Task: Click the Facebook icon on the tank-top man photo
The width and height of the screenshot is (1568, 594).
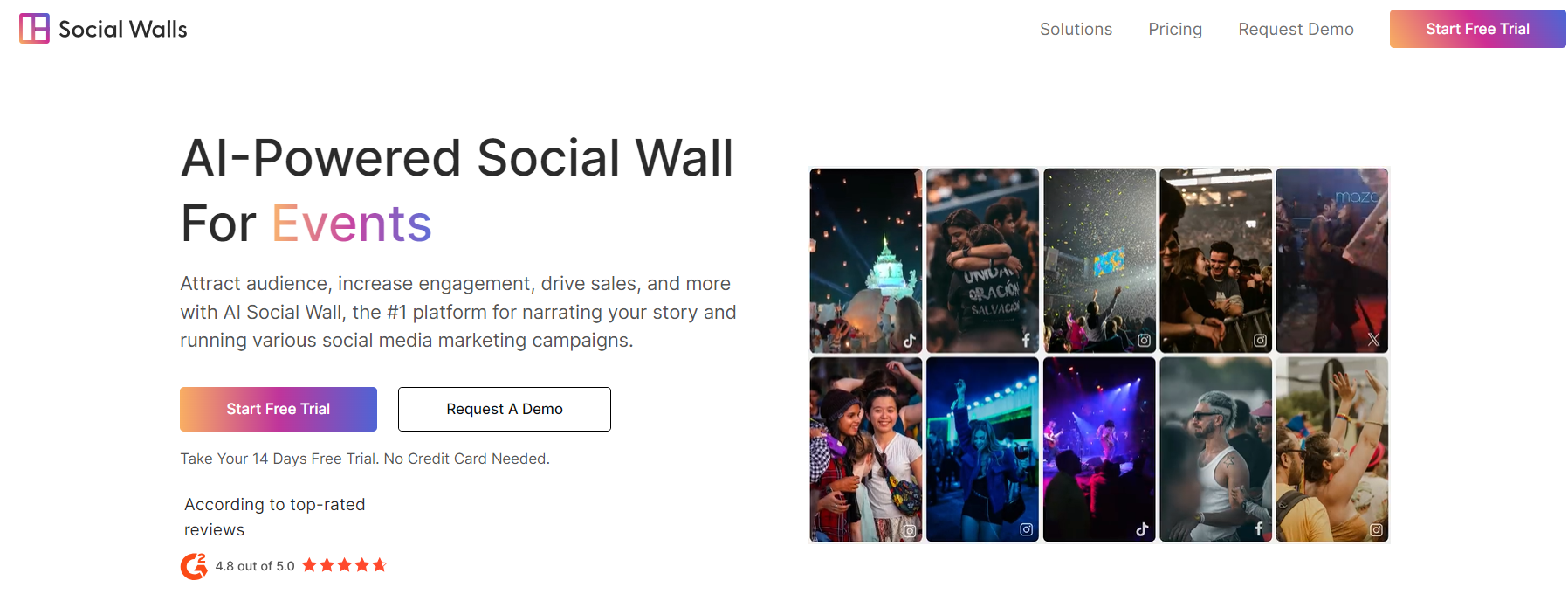Action: pyautogui.click(x=1260, y=528)
